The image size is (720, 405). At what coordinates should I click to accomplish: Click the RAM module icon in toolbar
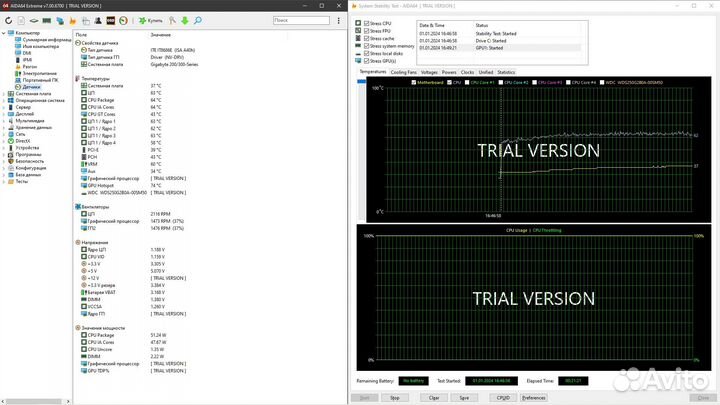(x=47, y=21)
